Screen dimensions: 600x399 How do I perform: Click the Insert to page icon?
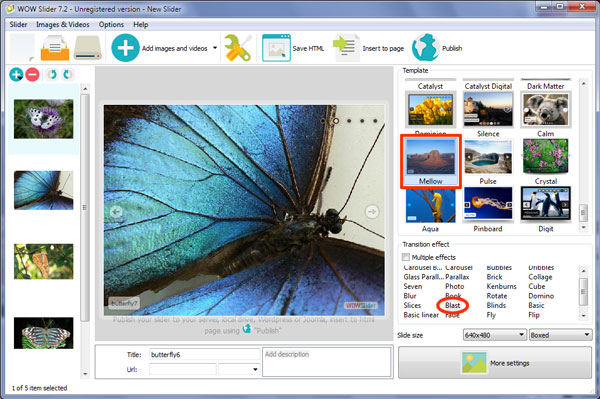[x=346, y=48]
